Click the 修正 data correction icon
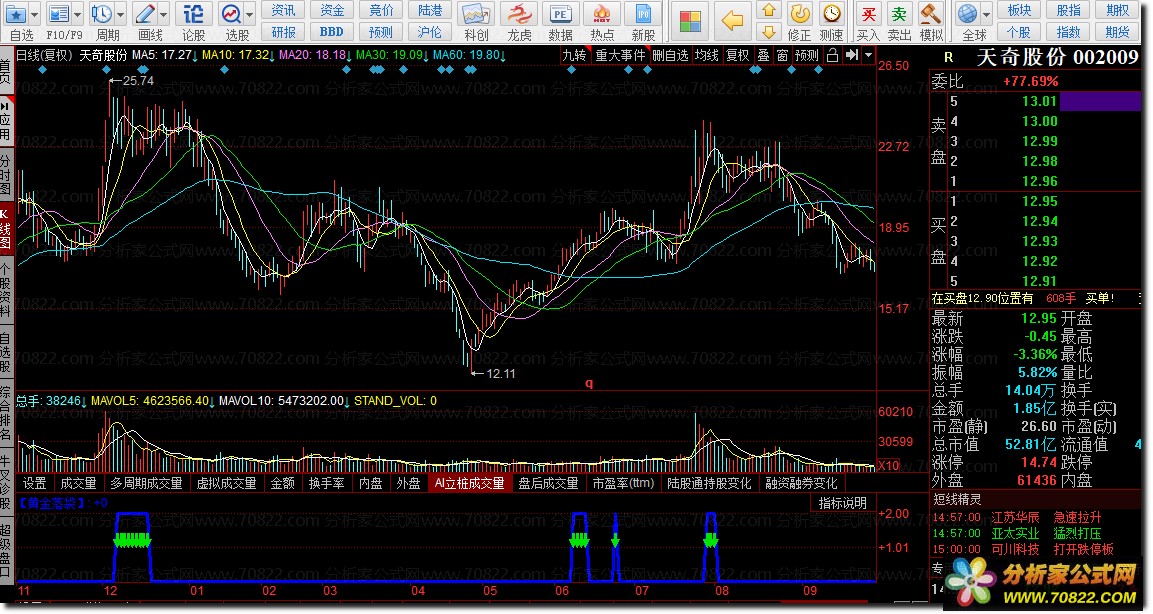The image size is (1153, 614). (x=799, y=14)
